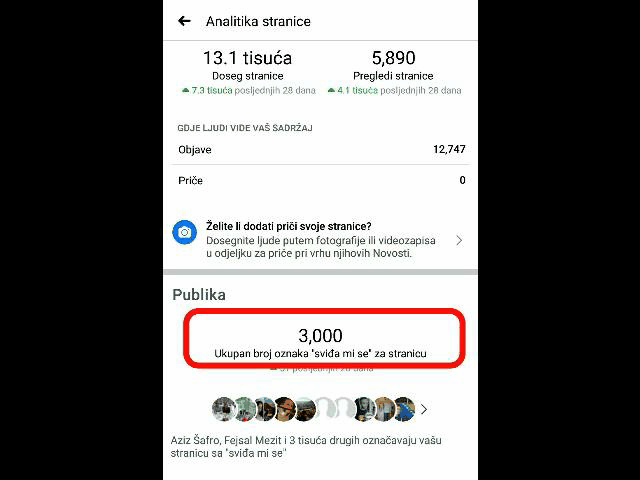Open the Priče row showing 0
640x480 pixels.
pyautogui.click(x=320, y=180)
